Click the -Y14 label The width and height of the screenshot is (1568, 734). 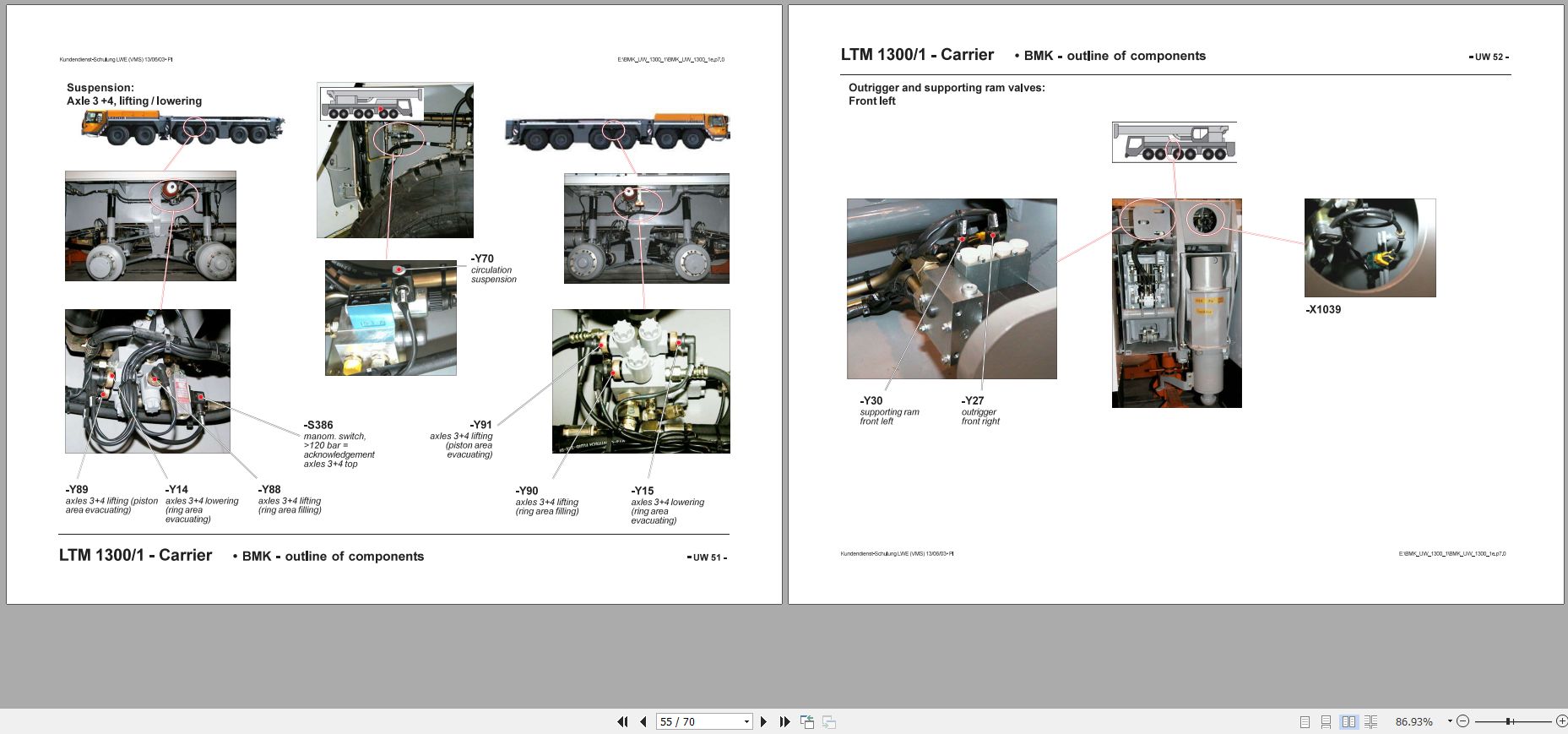tap(176, 489)
